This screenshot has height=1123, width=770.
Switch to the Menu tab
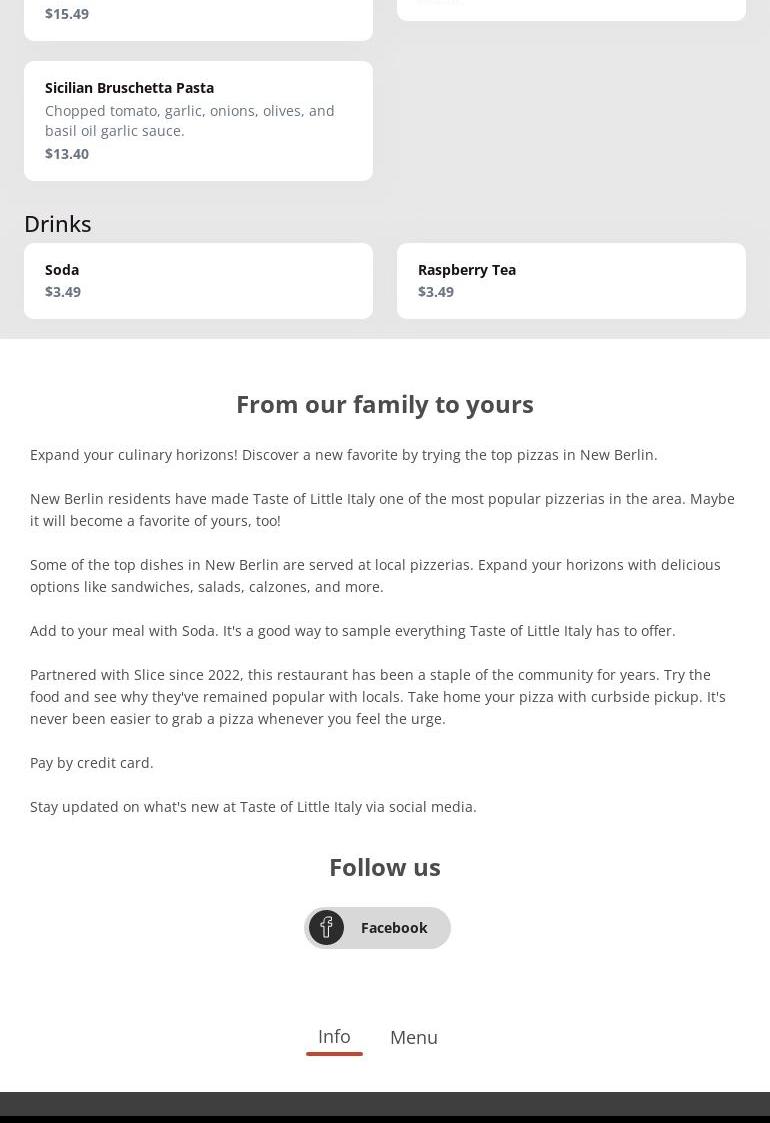(x=414, y=1037)
